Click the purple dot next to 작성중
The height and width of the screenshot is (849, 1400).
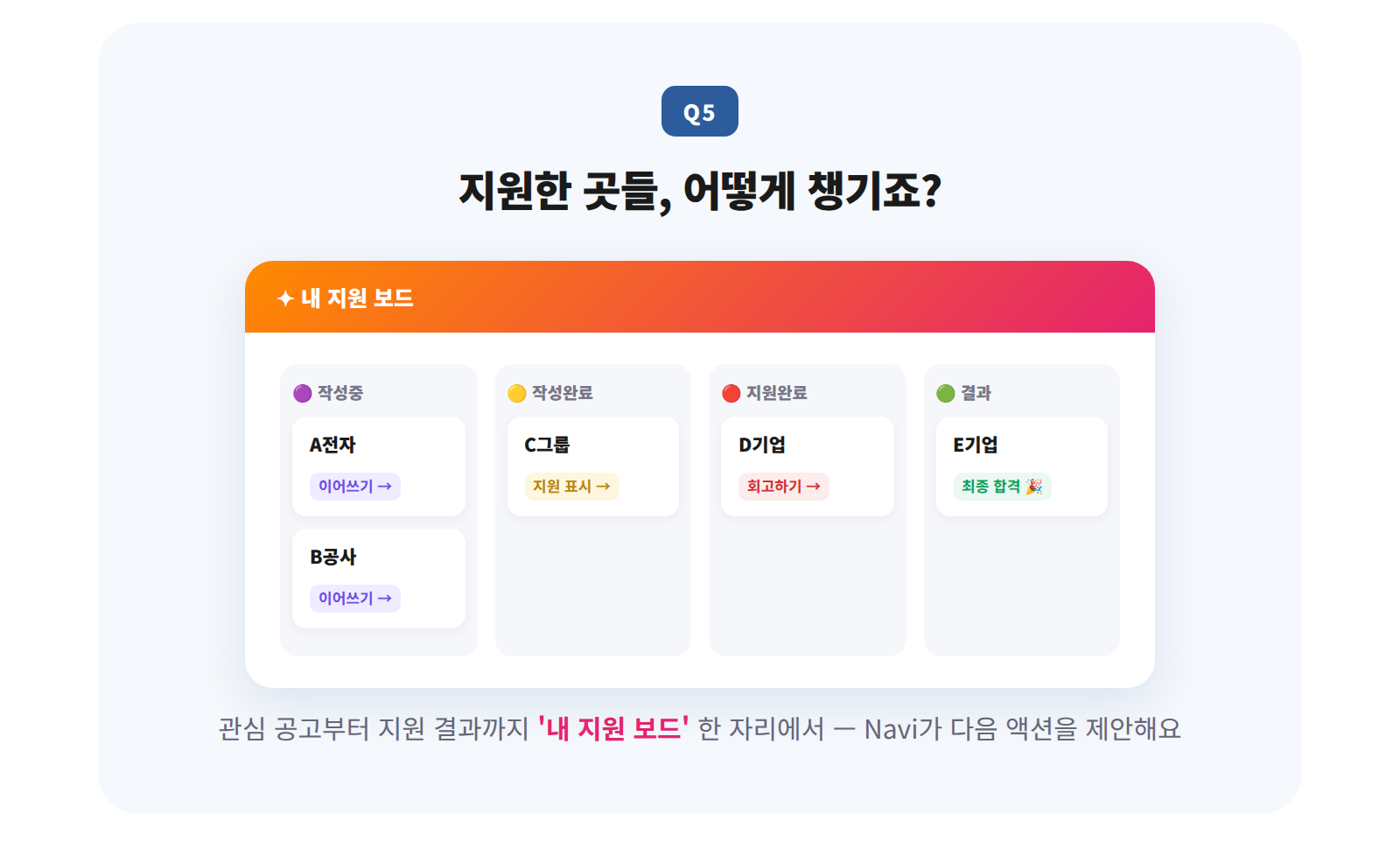303,393
